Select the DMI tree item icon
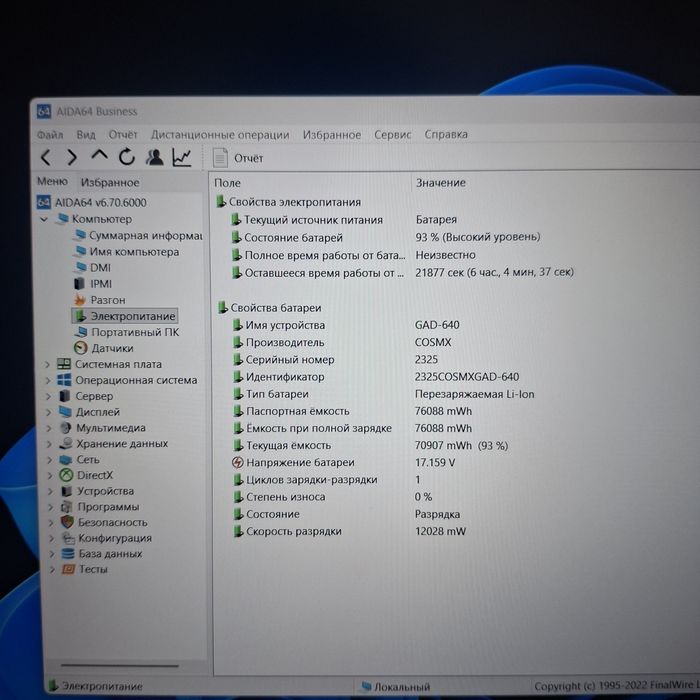The width and height of the screenshot is (700, 700). (80, 267)
